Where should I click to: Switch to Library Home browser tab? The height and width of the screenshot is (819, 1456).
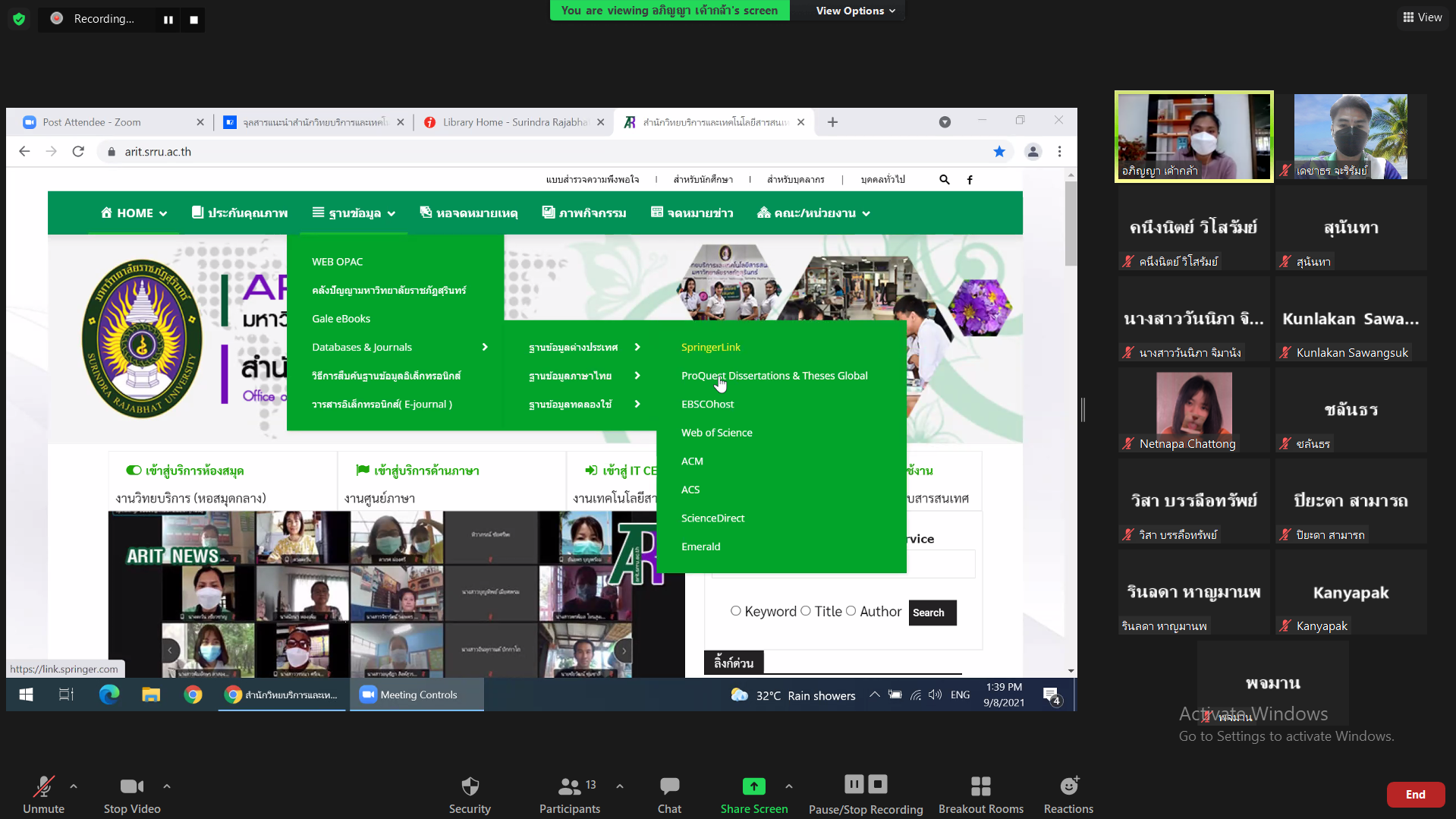point(514,122)
